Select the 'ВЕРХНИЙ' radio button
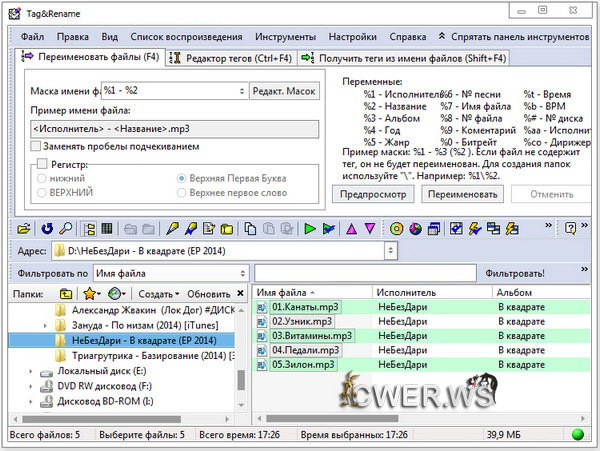Image resolution: width=600 pixels, height=451 pixels. click(42, 191)
